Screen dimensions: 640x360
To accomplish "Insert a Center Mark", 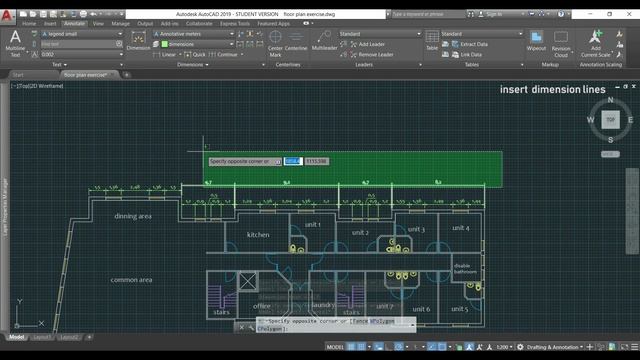I will (x=276, y=43).
